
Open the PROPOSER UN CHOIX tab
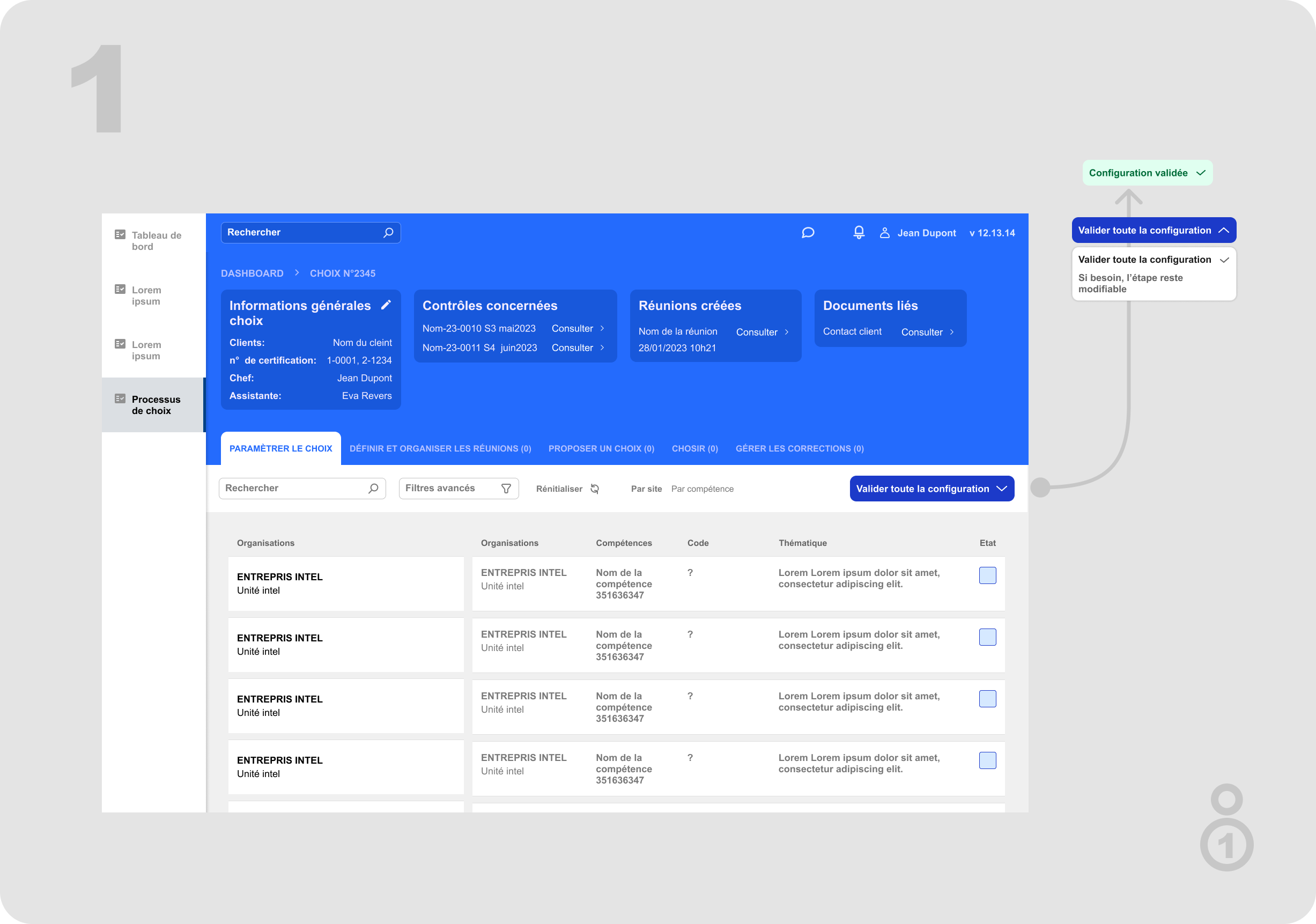[x=601, y=448]
